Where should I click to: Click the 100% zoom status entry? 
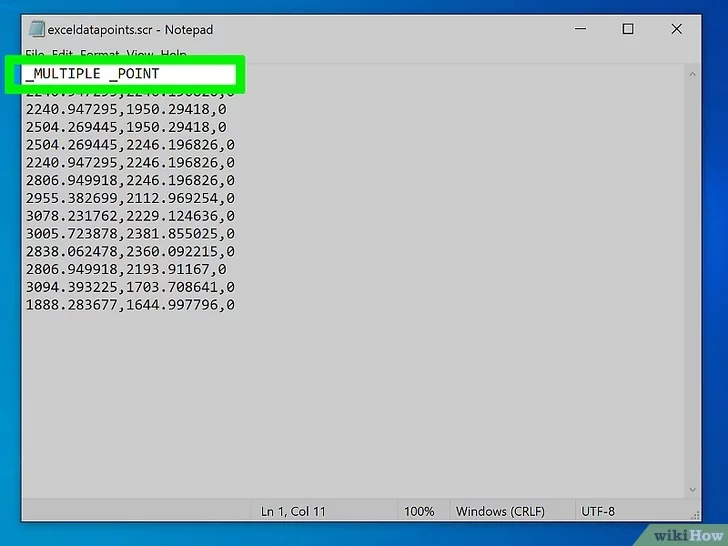click(x=419, y=511)
